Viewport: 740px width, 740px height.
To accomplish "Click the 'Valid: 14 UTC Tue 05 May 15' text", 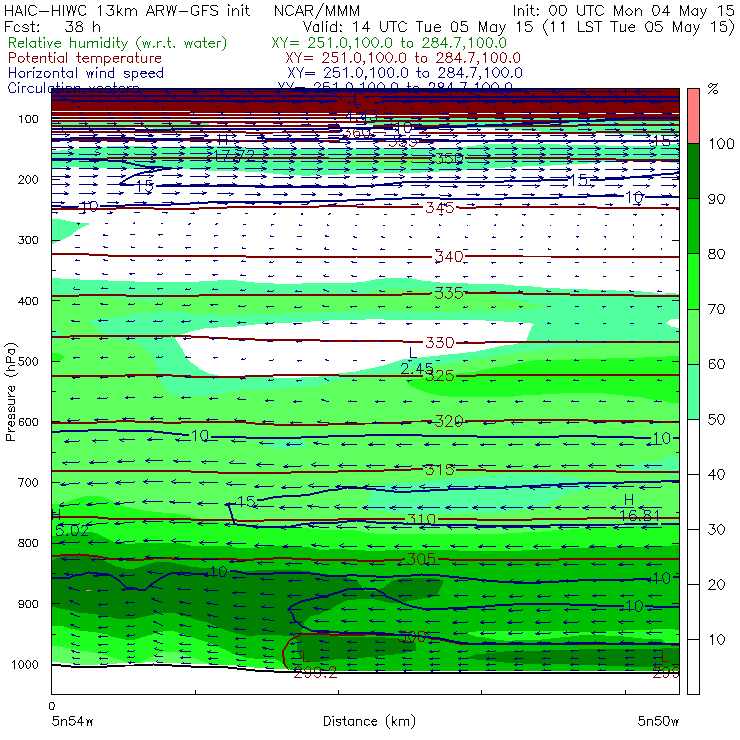I will (x=420, y=27).
